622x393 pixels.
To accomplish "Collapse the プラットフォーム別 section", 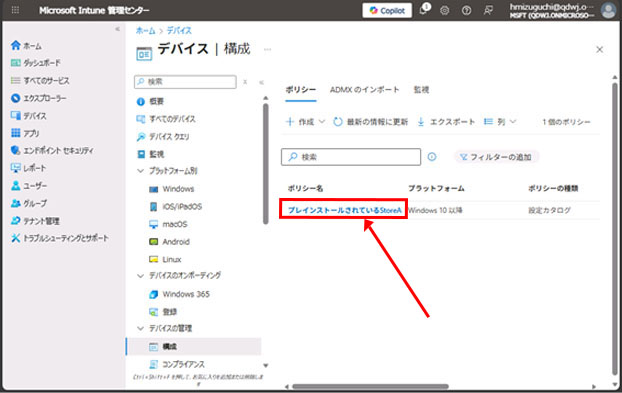I will pos(140,171).
